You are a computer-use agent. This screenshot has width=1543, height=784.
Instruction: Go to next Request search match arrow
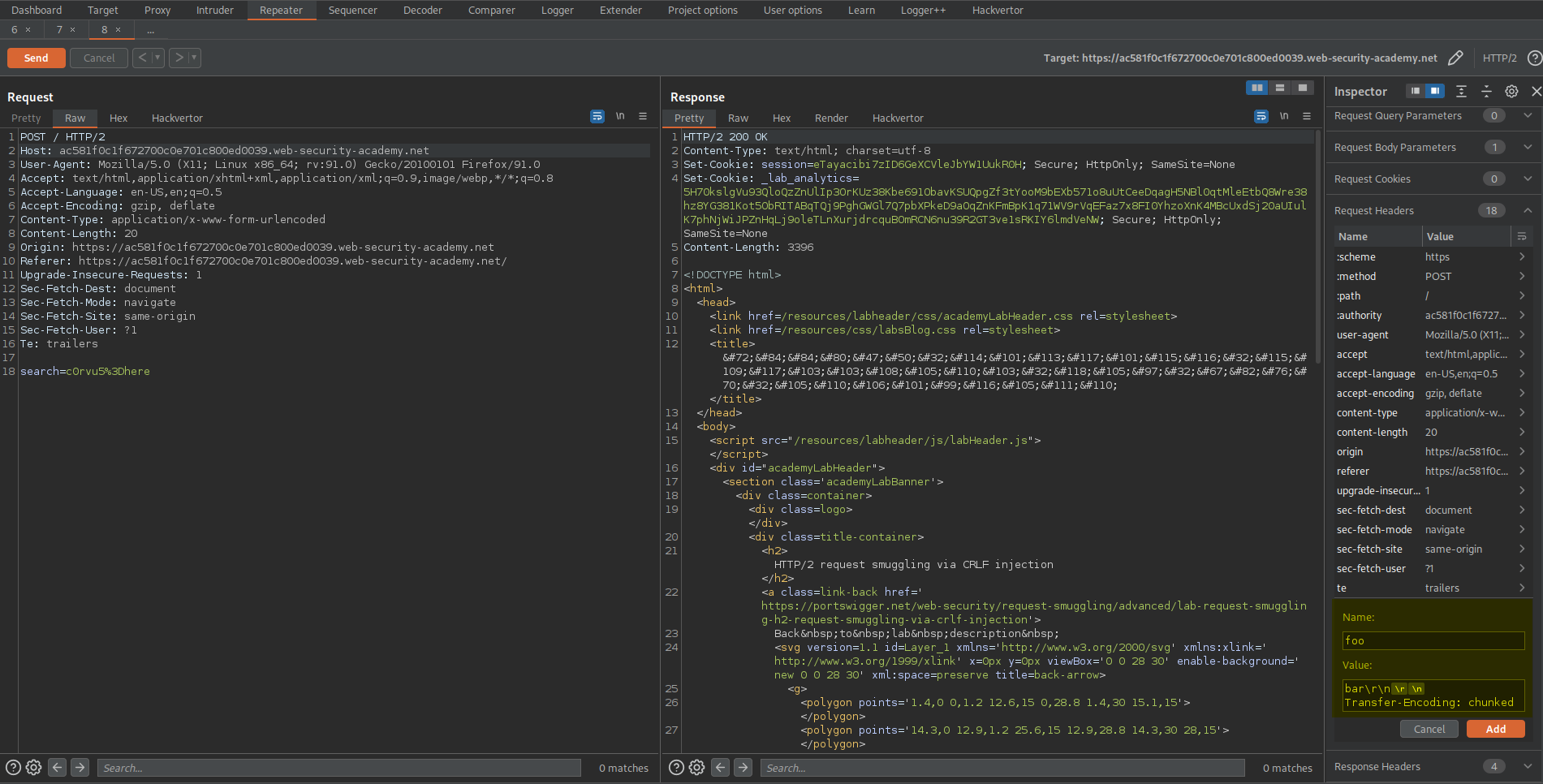[80, 767]
